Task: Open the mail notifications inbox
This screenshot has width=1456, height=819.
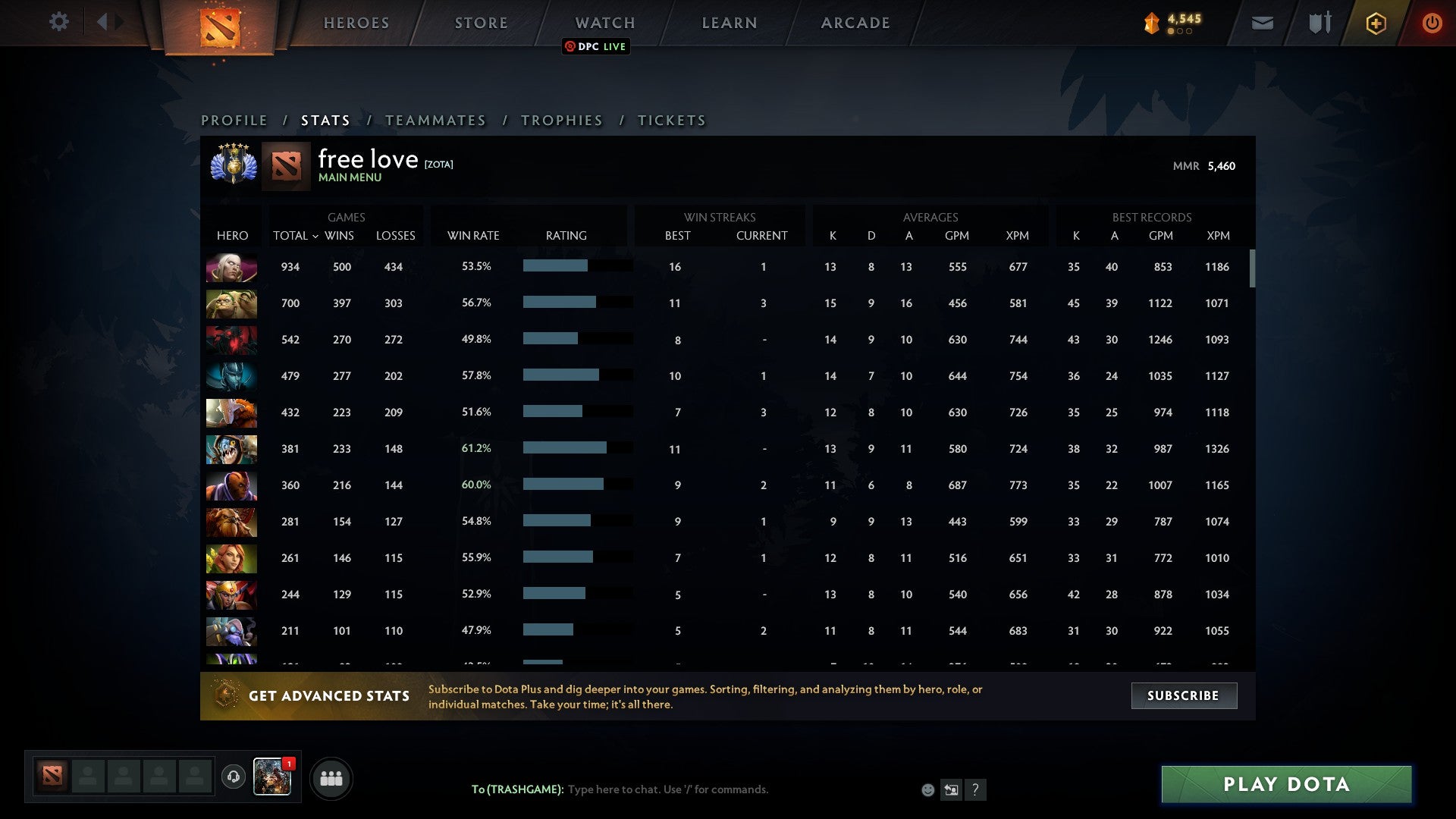Action: coord(1262,24)
